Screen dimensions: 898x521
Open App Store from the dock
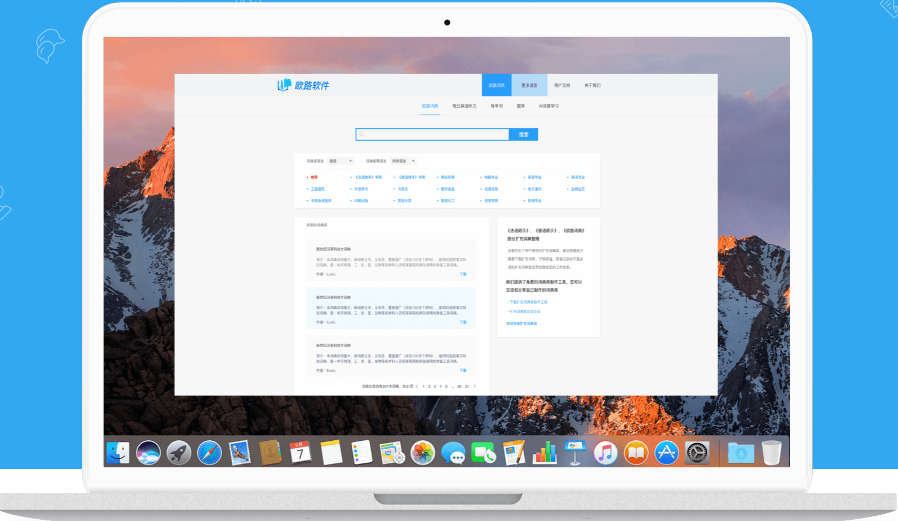667,452
